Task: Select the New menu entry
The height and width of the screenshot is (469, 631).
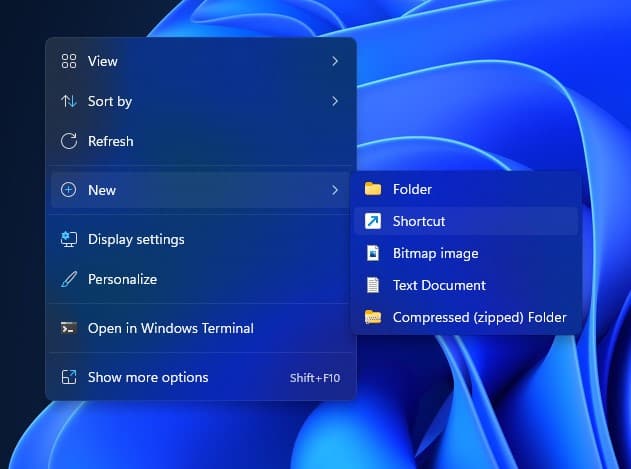Action: tap(200, 190)
